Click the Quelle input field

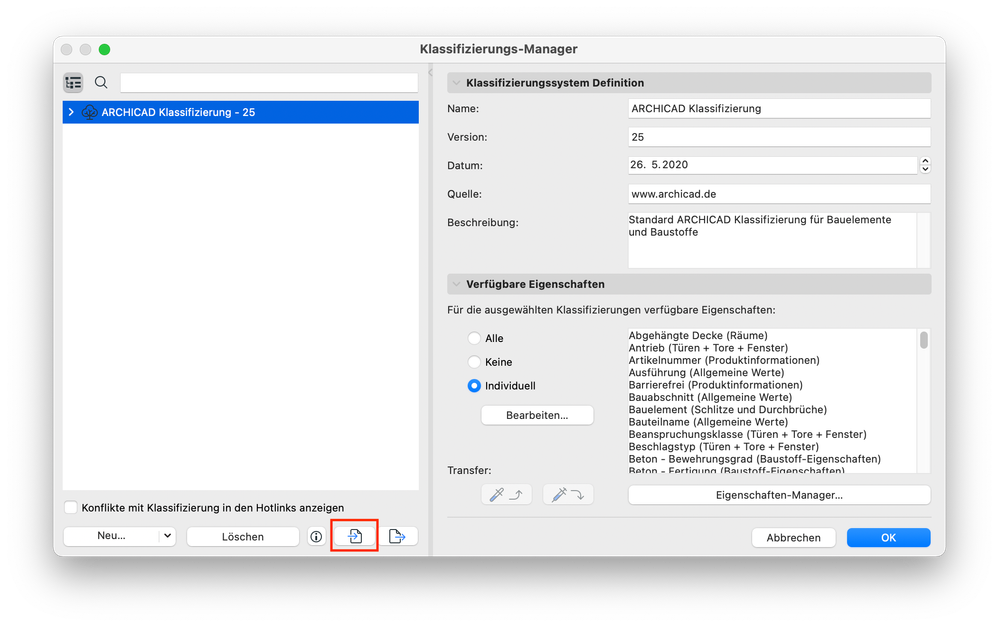779,194
